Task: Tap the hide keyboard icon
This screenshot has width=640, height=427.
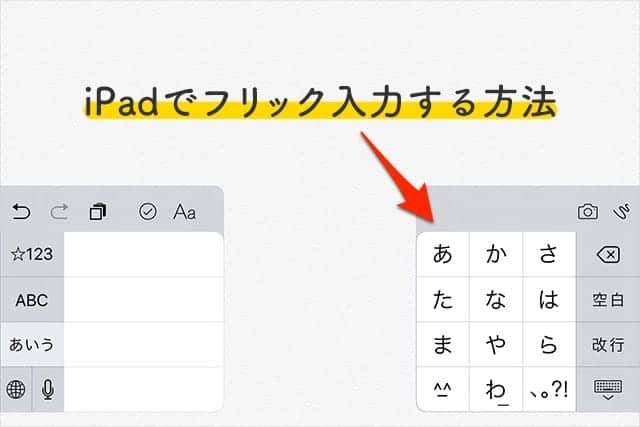Action: pos(608,389)
